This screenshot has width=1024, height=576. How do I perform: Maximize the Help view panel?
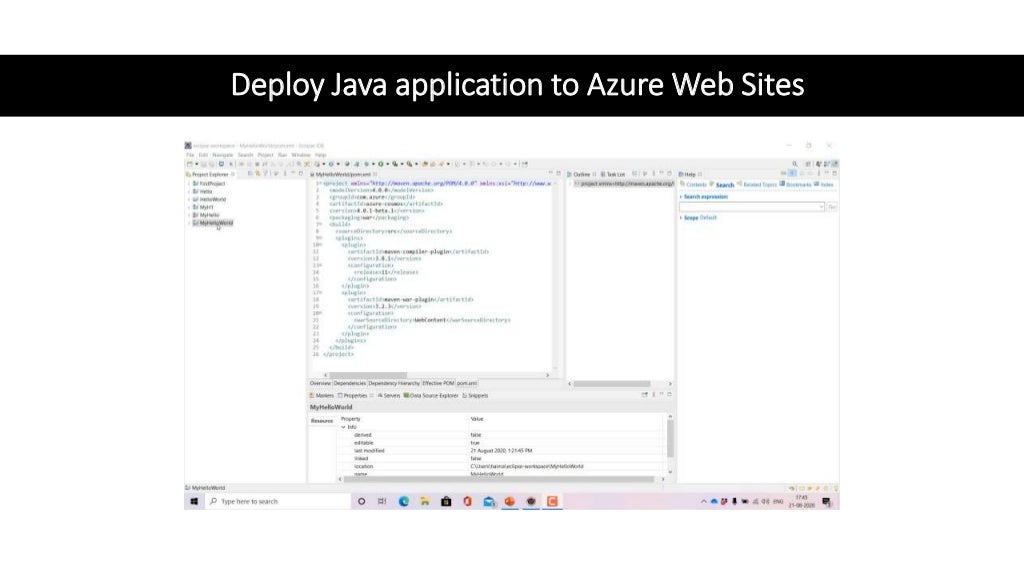tap(835, 174)
